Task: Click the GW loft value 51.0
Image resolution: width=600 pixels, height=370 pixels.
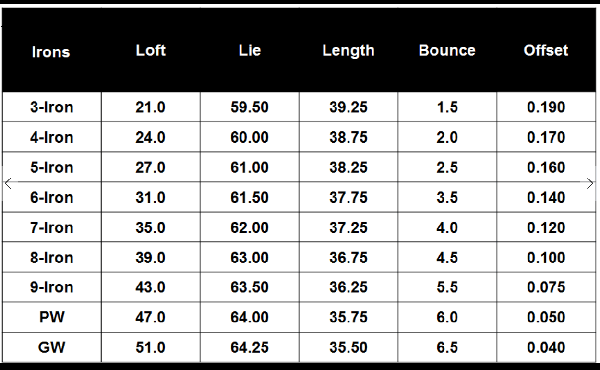Action: pyautogui.click(x=150, y=347)
